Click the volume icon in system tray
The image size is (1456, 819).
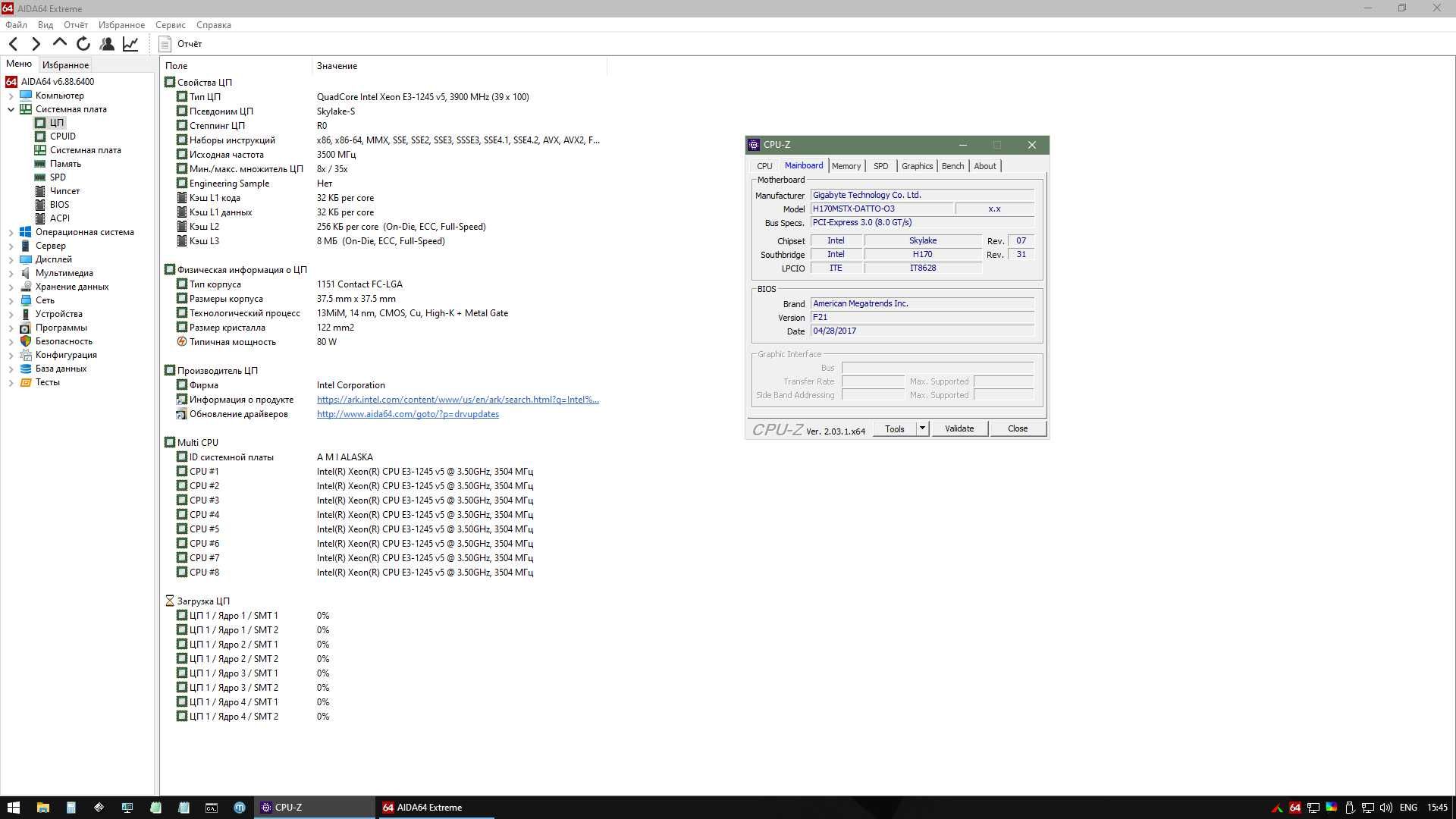click(x=1386, y=808)
